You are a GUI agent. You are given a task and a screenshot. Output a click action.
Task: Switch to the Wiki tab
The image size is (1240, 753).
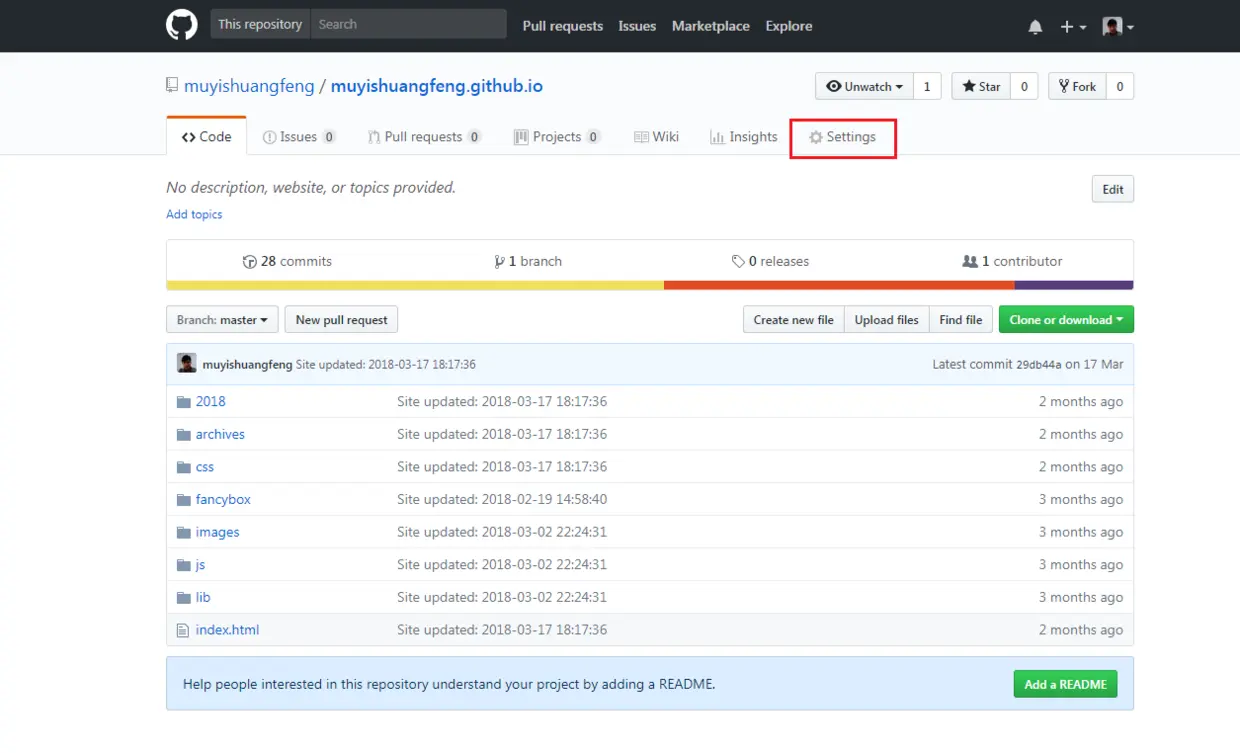tap(656, 137)
